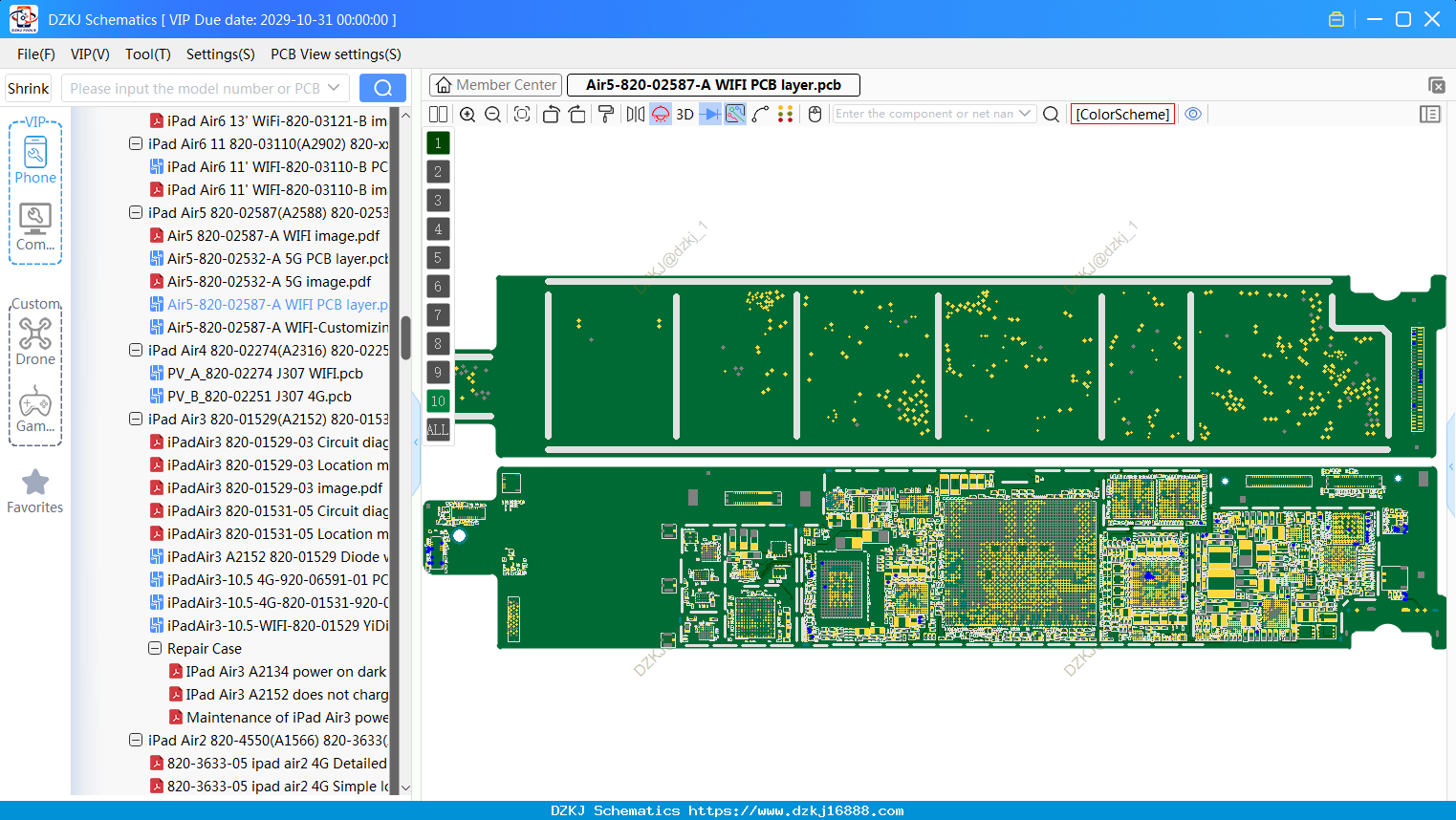Click the Shrink button

(29, 88)
